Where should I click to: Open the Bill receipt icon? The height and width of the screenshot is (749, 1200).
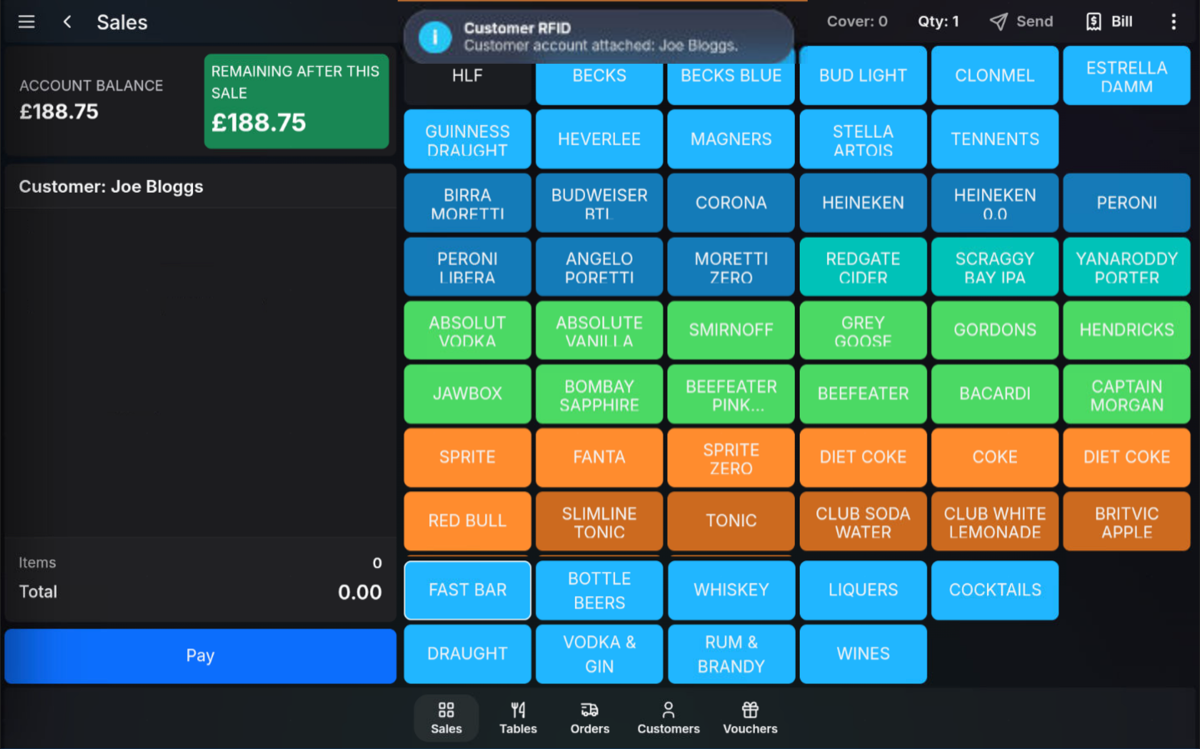click(1094, 21)
